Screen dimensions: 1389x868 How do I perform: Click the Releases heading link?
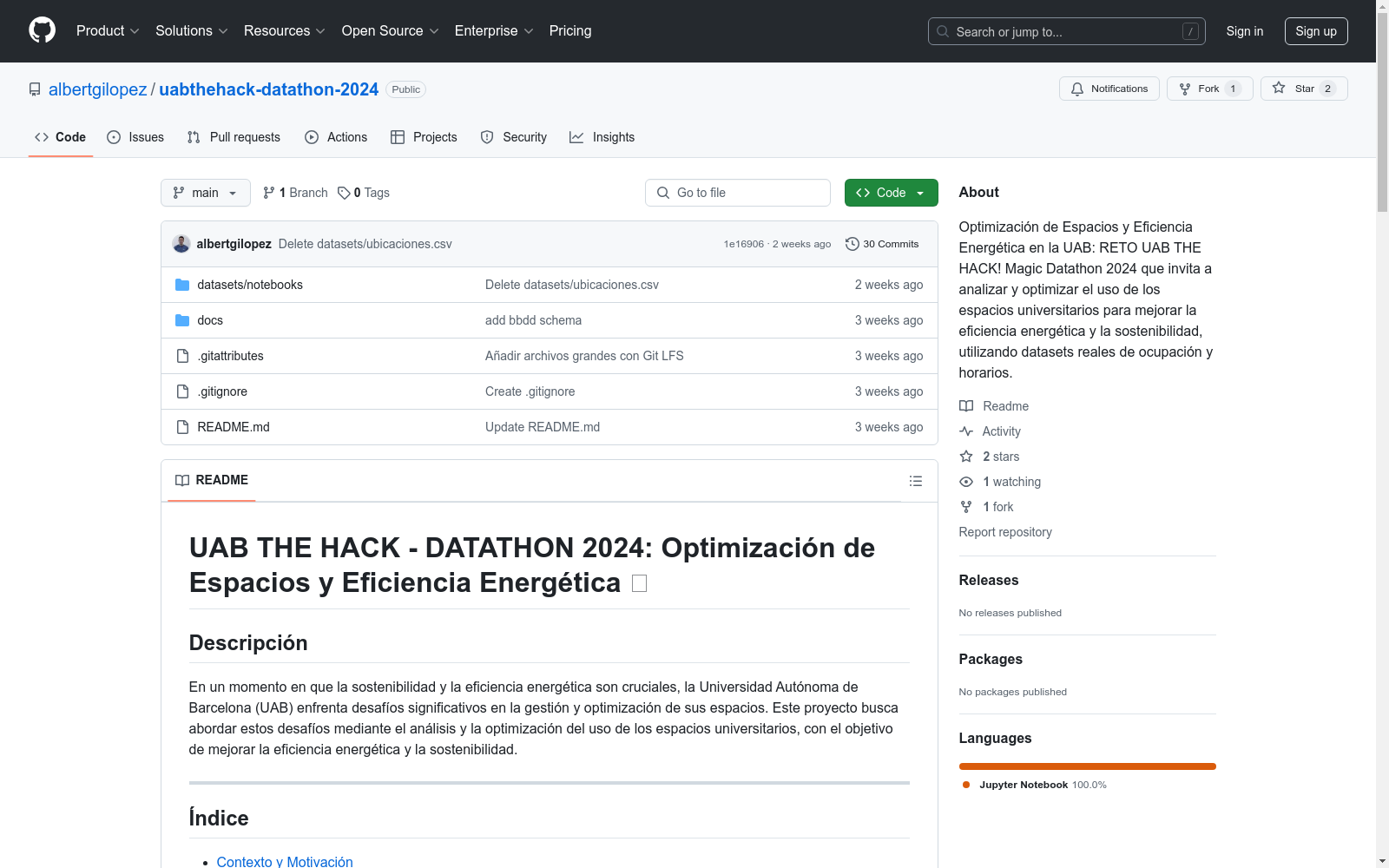[x=989, y=581]
